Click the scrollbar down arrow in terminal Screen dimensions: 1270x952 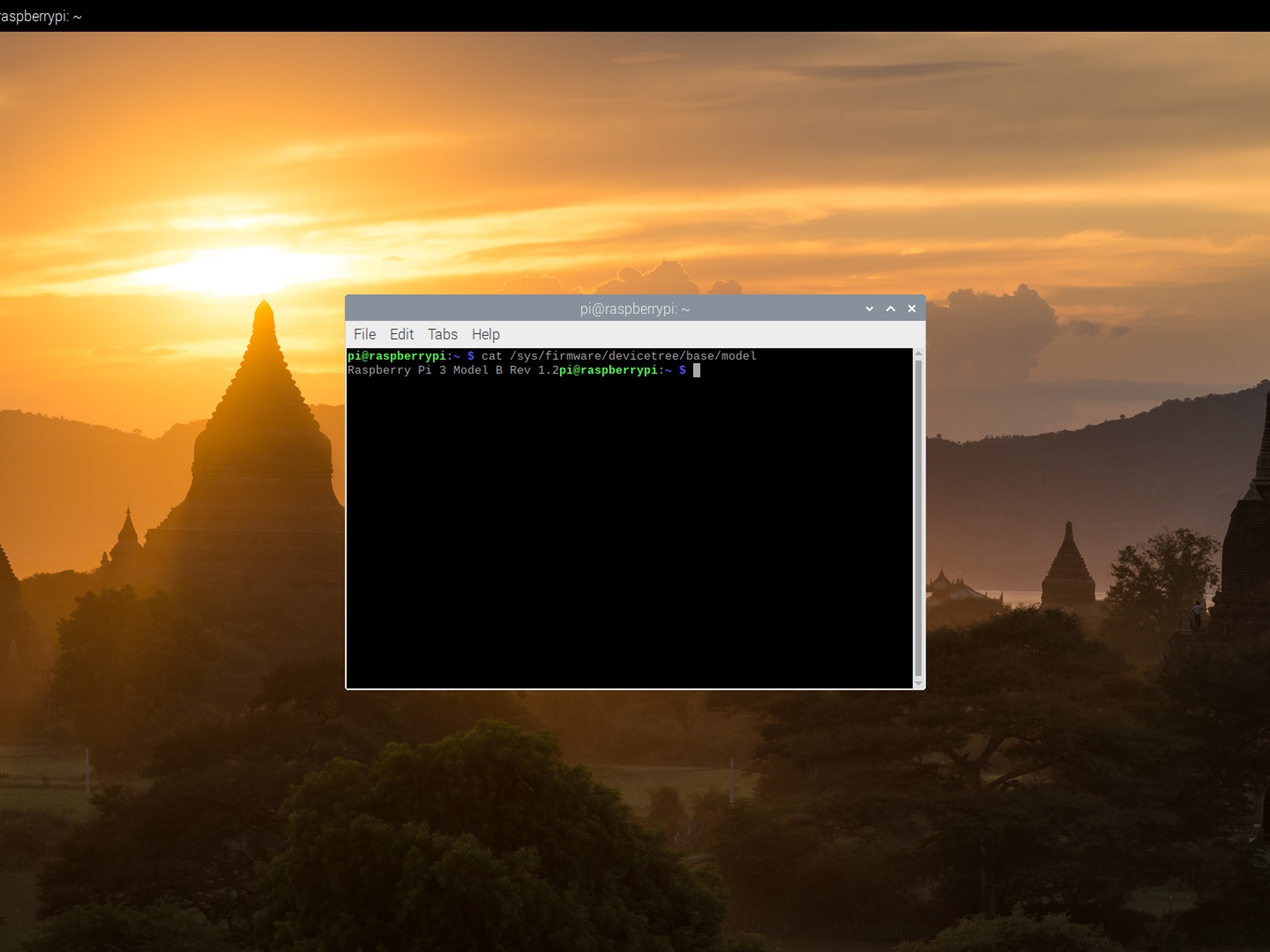[918, 683]
